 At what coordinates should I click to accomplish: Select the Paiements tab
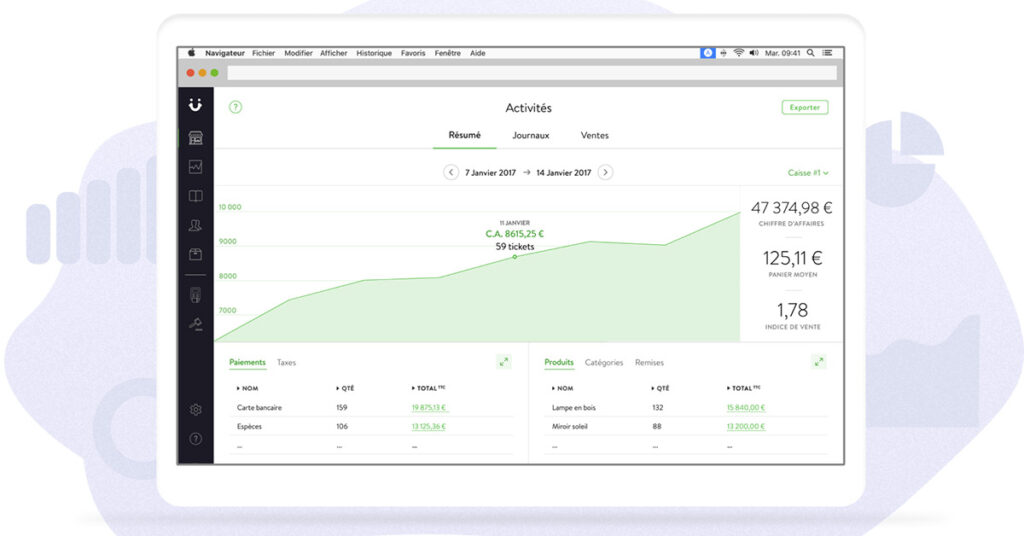click(x=248, y=362)
